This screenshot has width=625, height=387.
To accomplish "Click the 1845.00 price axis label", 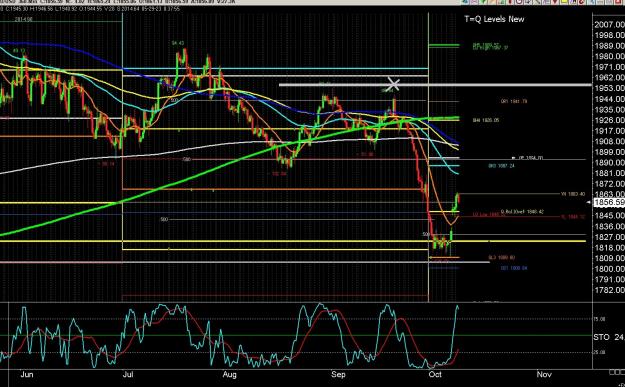I will pyautogui.click(x=609, y=216).
